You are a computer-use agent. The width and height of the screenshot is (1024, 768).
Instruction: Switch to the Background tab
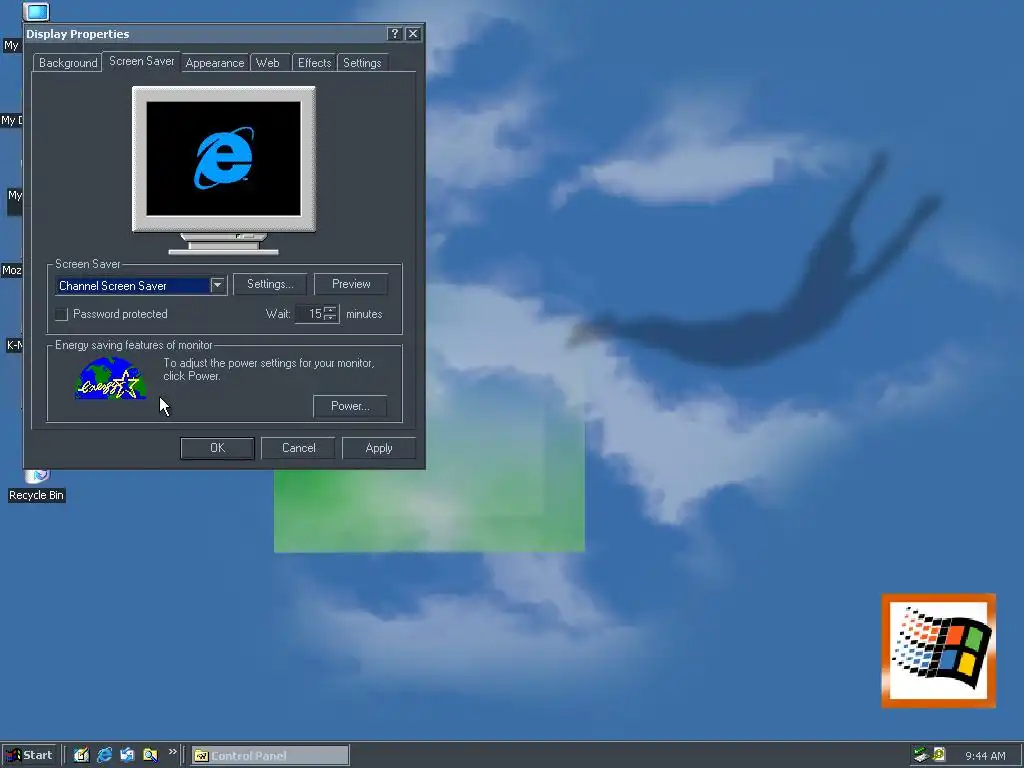click(x=68, y=63)
